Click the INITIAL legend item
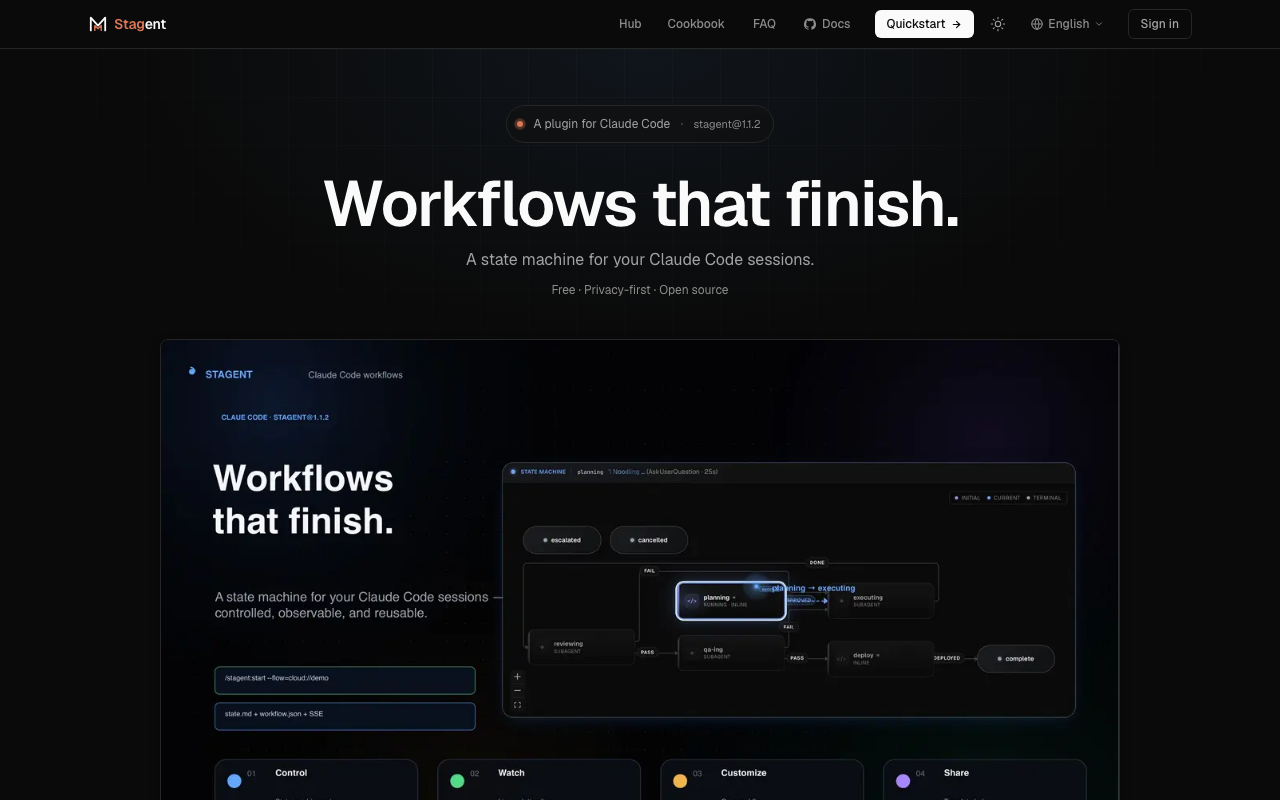The width and height of the screenshot is (1280, 800). pos(968,498)
